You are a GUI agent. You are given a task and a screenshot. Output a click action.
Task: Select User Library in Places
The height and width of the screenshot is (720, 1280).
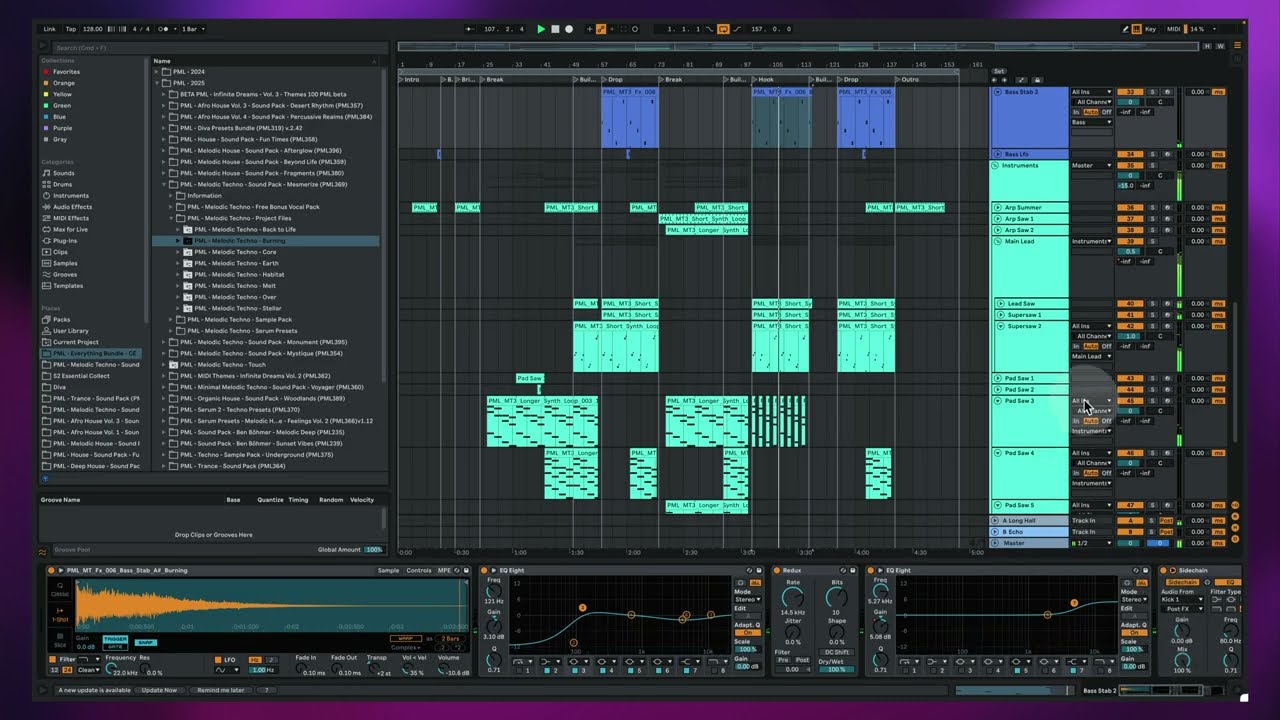tap(71, 330)
